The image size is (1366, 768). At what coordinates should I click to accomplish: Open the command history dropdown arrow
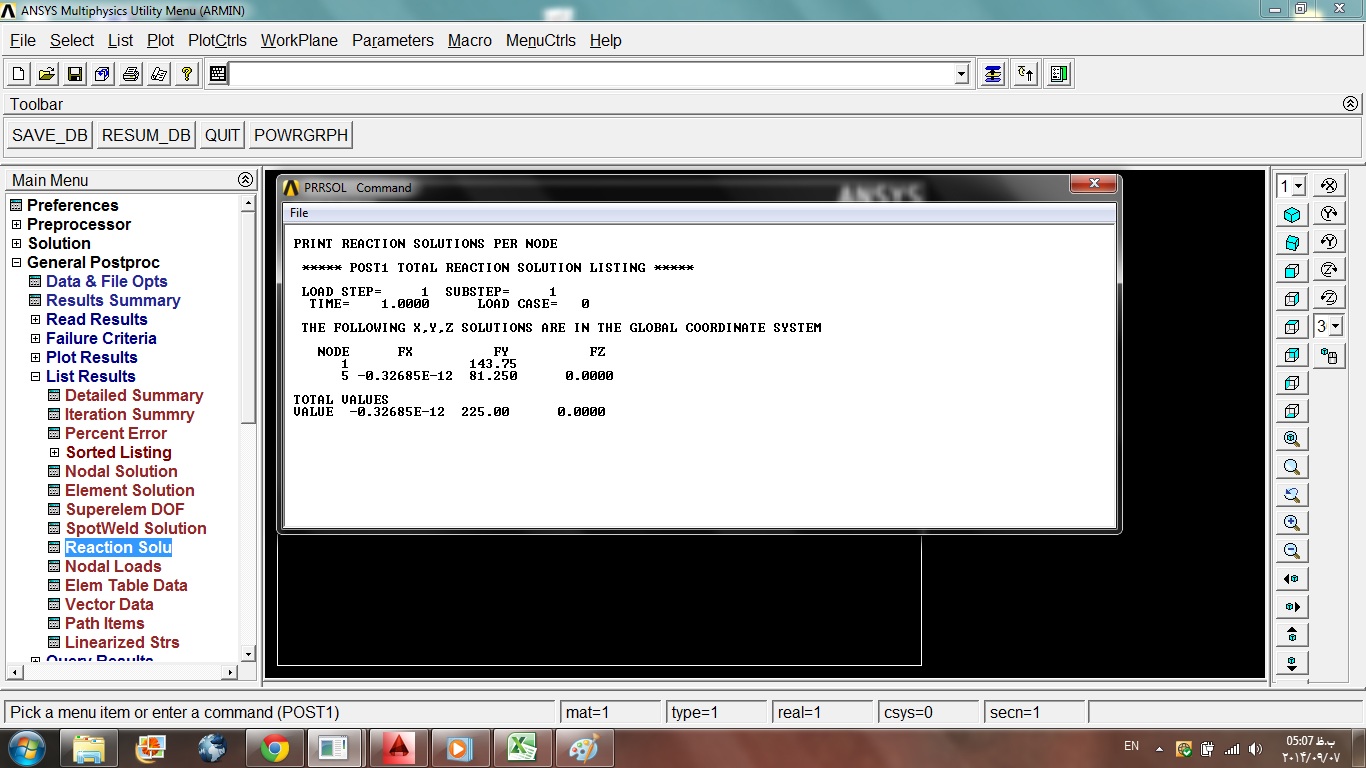point(961,74)
